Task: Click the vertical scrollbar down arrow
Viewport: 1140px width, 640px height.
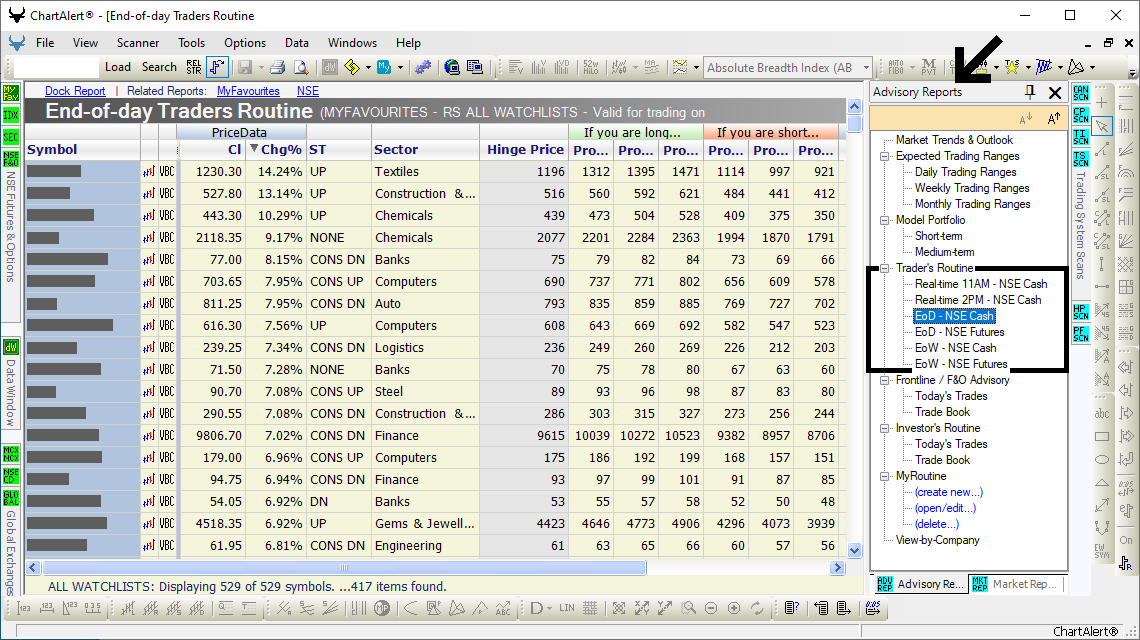Action: pyautogui.click(x=854, y=551)
